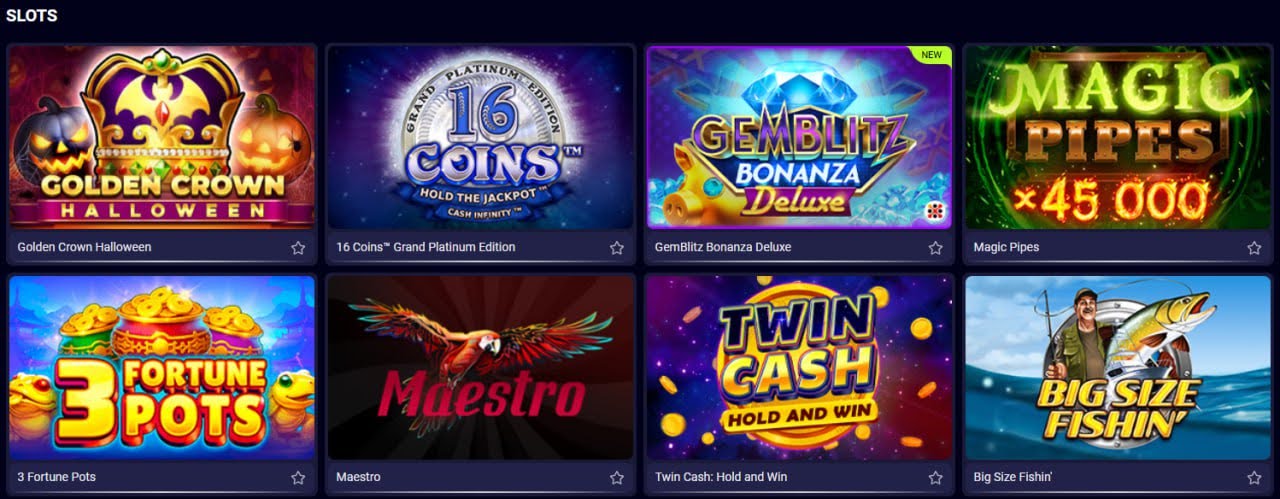The width and height of the screenshot is (1280, 499).
Task: Launch the Maestro parrot thumbnail
Action: click(481, 367)
